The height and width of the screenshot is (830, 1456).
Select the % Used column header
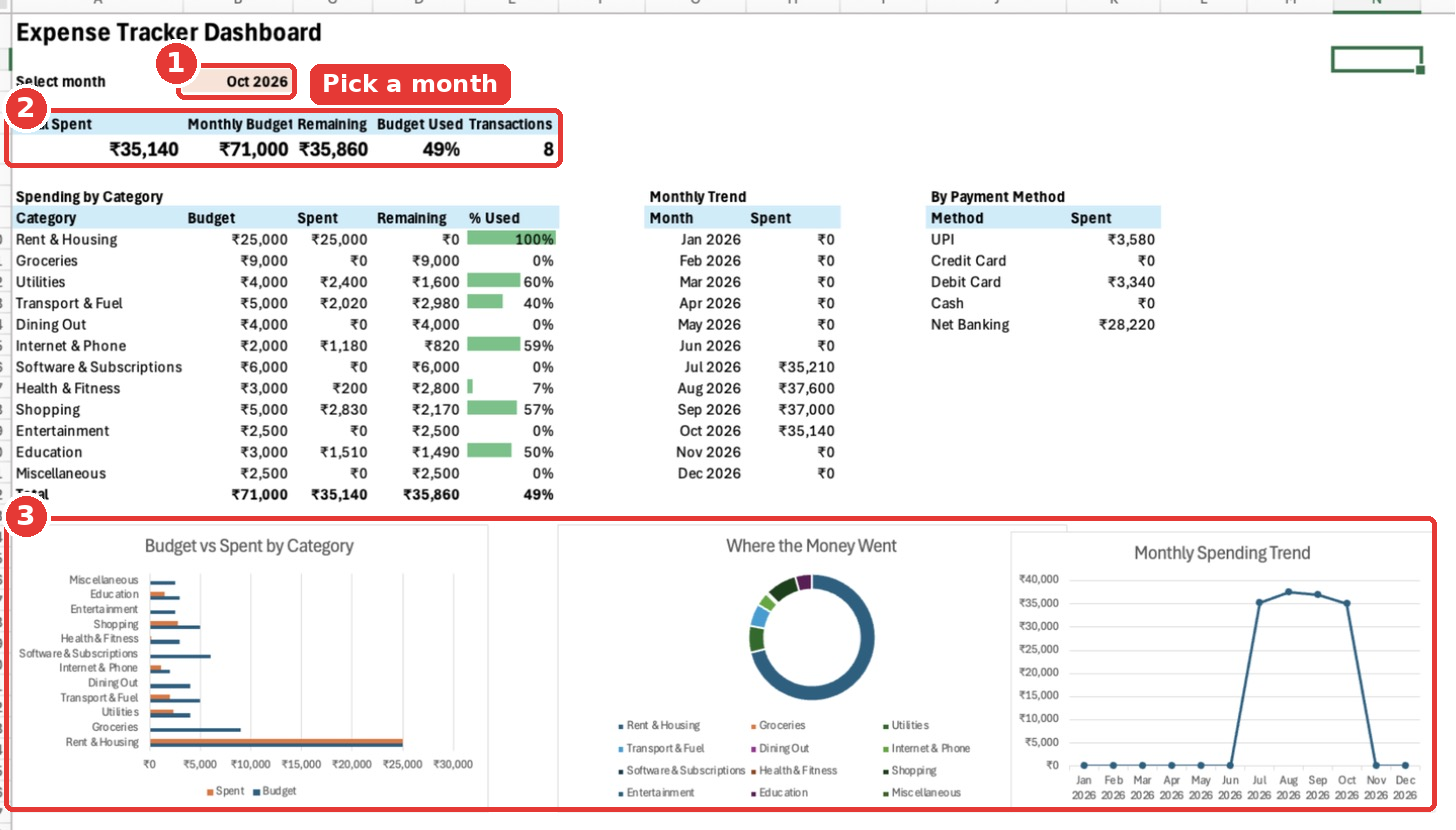(494, 218)
